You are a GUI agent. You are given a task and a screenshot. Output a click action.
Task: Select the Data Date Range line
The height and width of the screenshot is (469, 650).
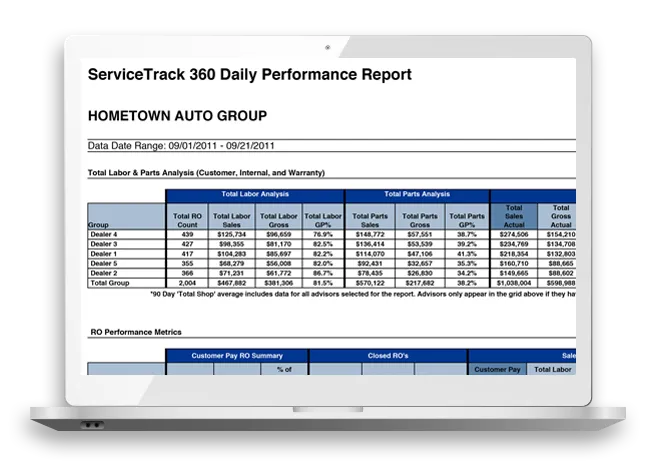[x=181, y=146]
